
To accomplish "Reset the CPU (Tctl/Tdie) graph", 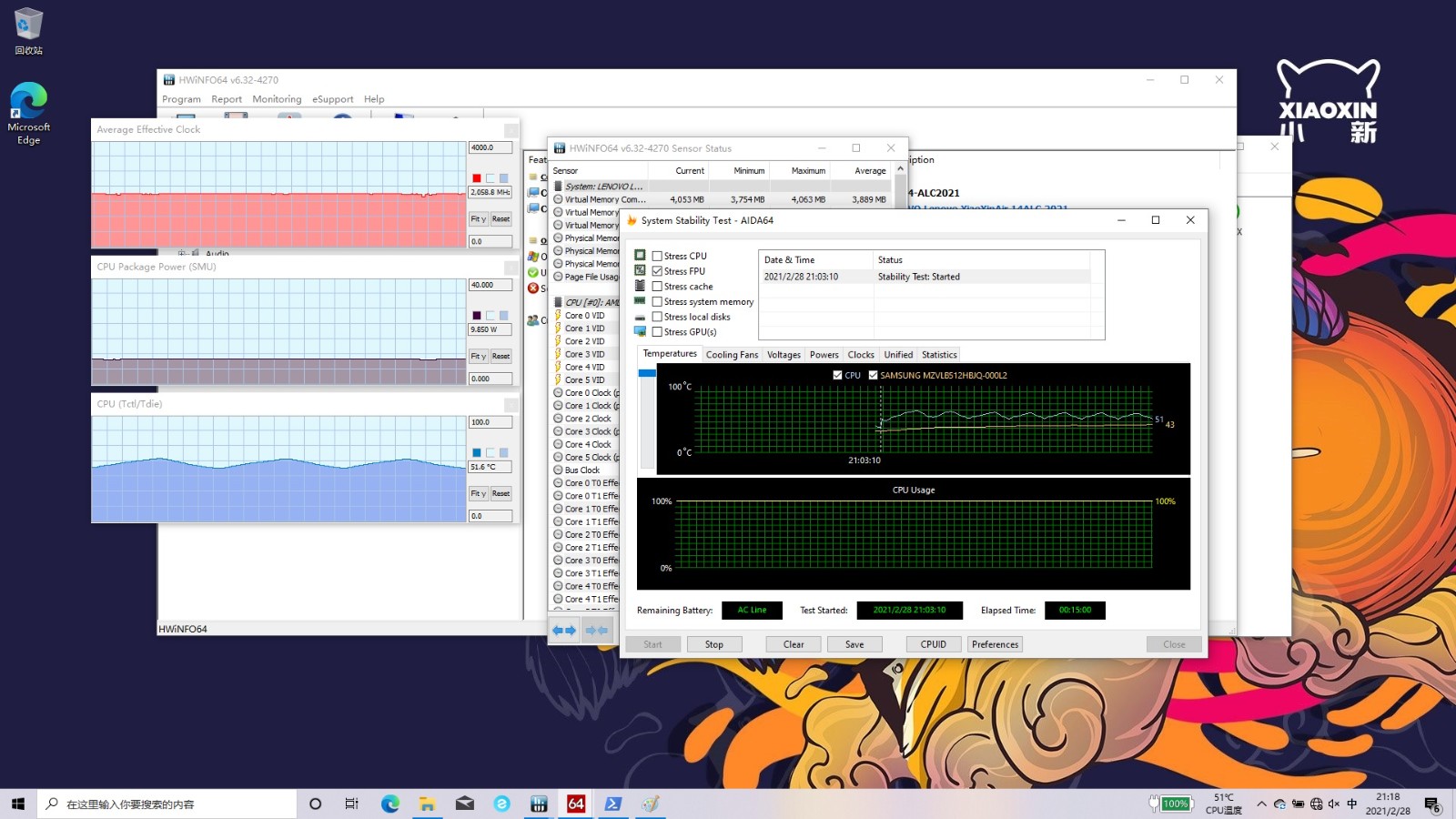I will coord(500,494).
